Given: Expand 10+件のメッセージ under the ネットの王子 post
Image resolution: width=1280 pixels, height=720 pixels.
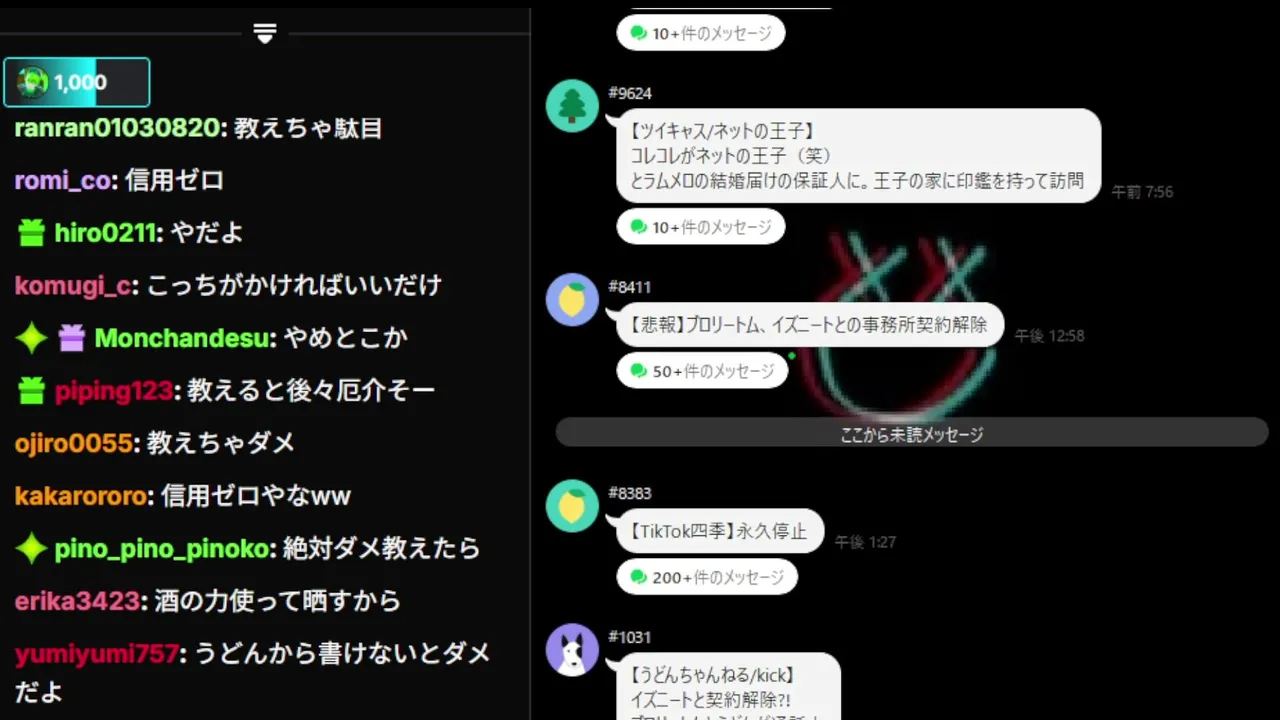Looking at the screenshot, I should pos(701,227).
